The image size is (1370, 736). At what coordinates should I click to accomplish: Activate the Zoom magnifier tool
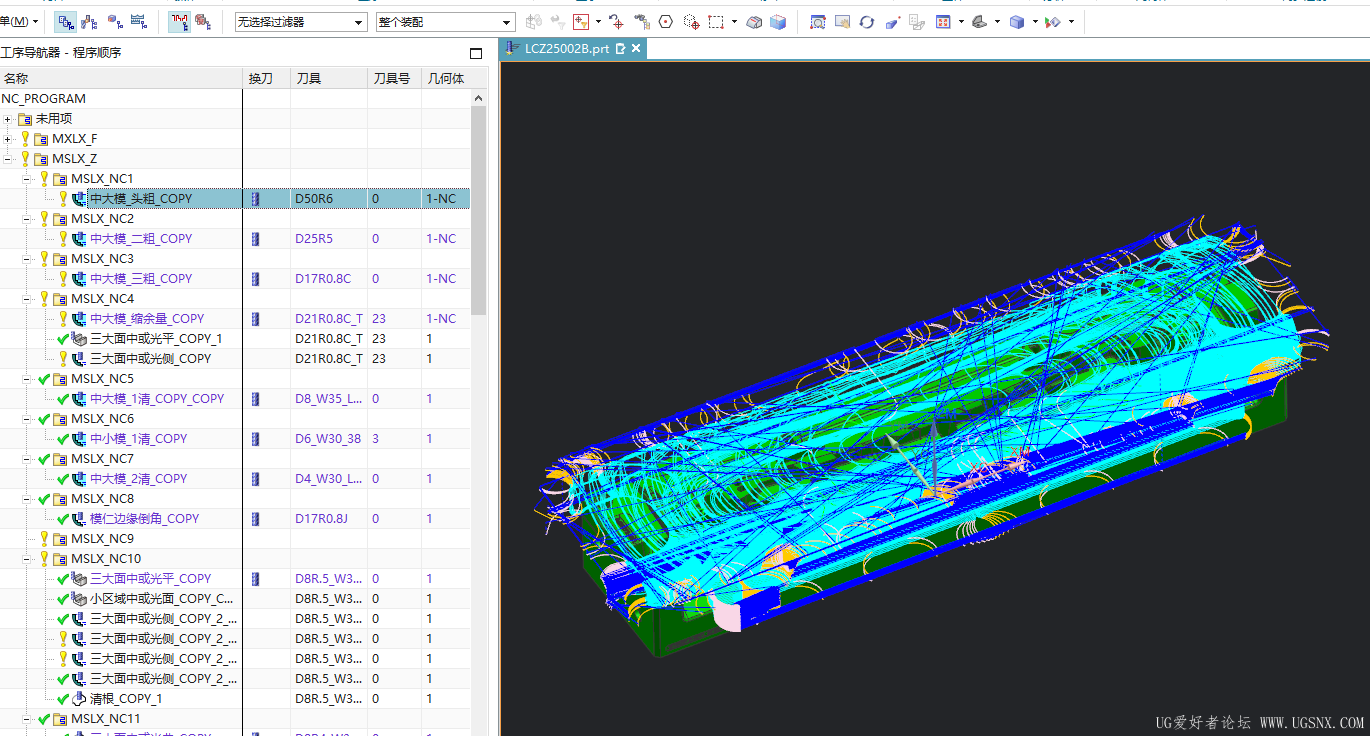tap(818, 21)
